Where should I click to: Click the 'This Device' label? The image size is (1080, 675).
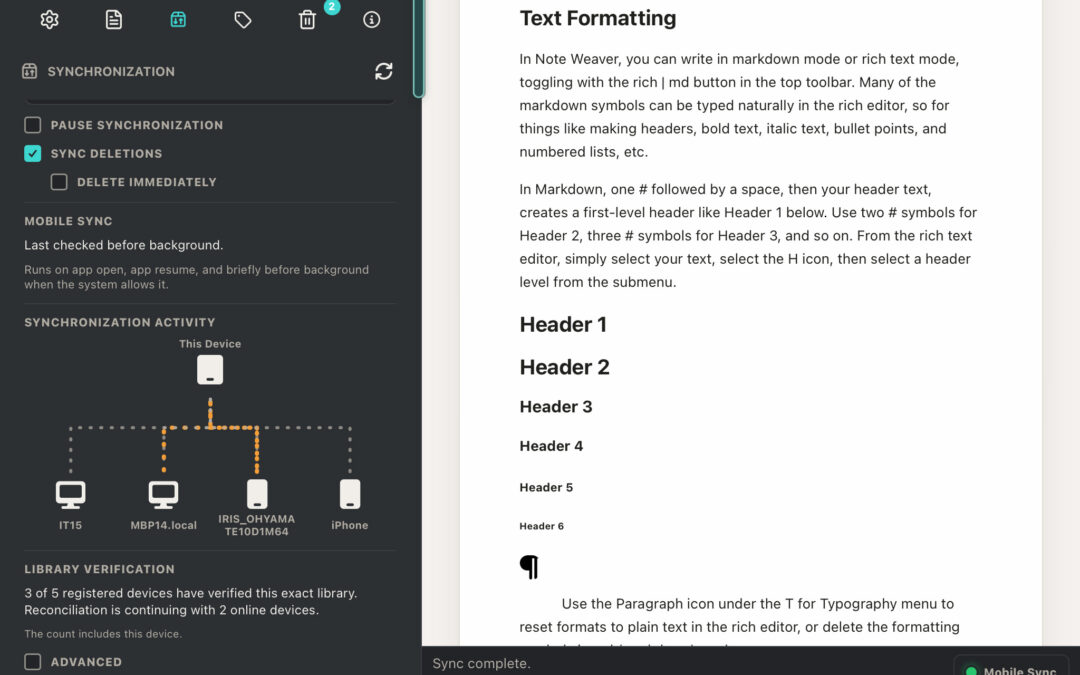pos(210,344)
